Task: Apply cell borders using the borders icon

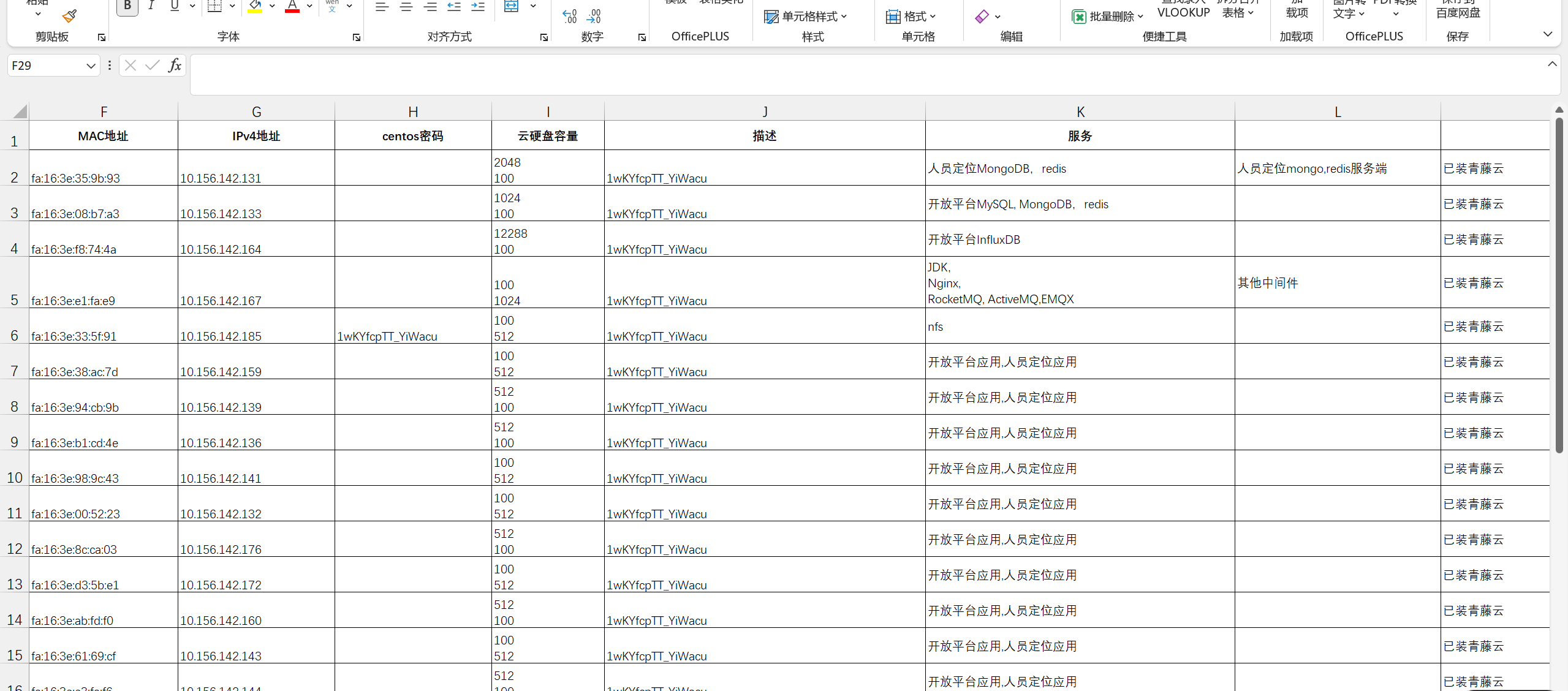Action: click(x=214, y=6)
